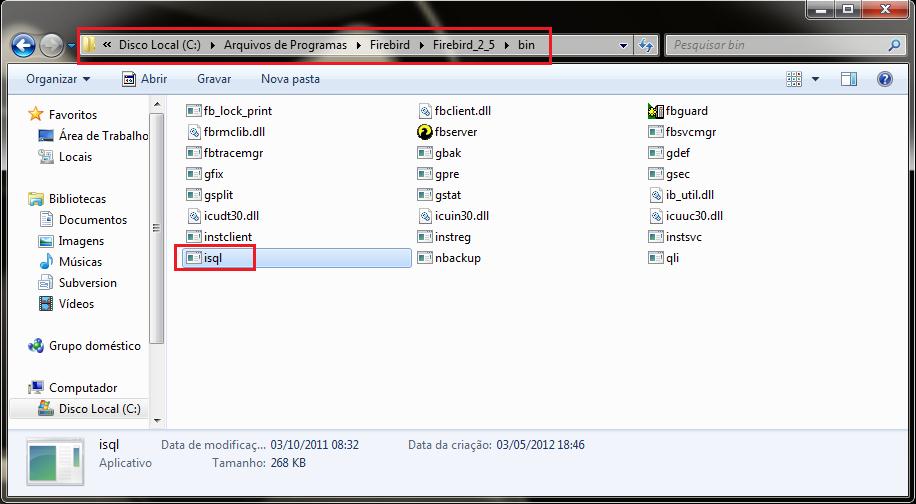Select the Firebird breadcrumb segment
This screenshot has width=916, height=504.
pos(390,45)
